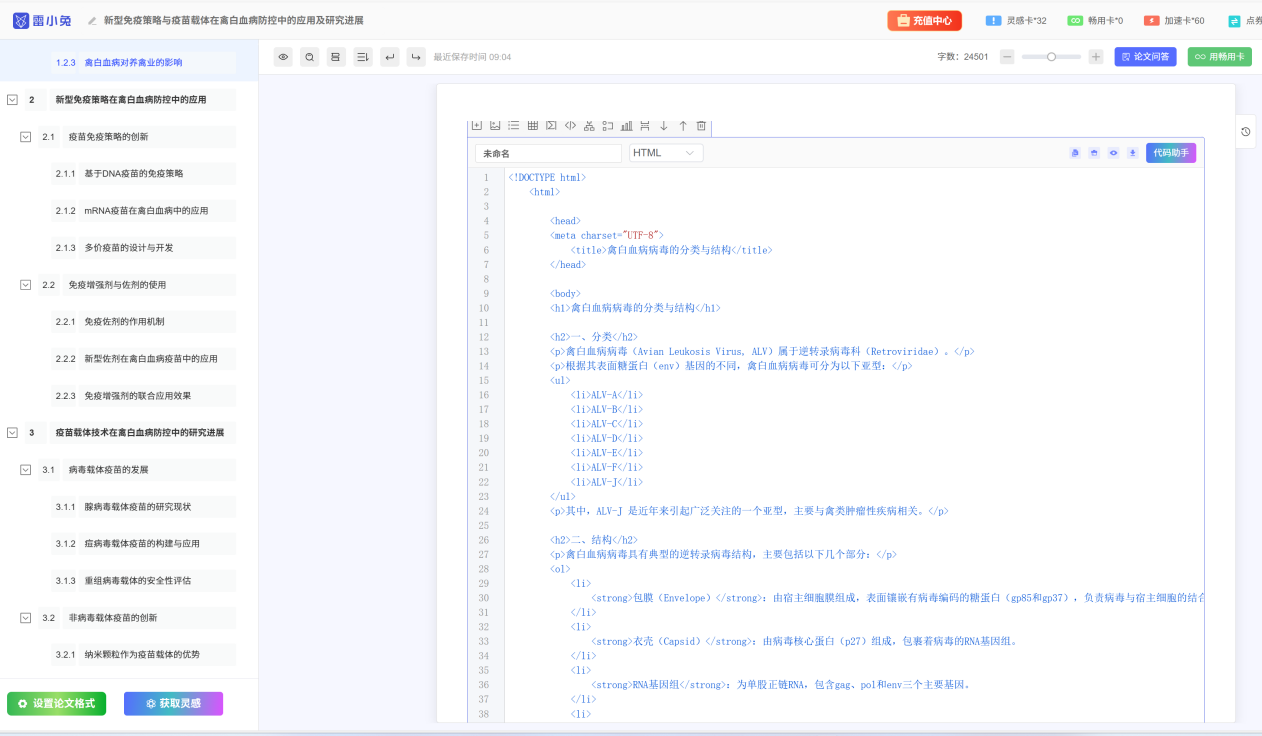Screen dimensions: 1262x736
Task: Open the history clock icon at right edge
Action: tap(1246, 132)
